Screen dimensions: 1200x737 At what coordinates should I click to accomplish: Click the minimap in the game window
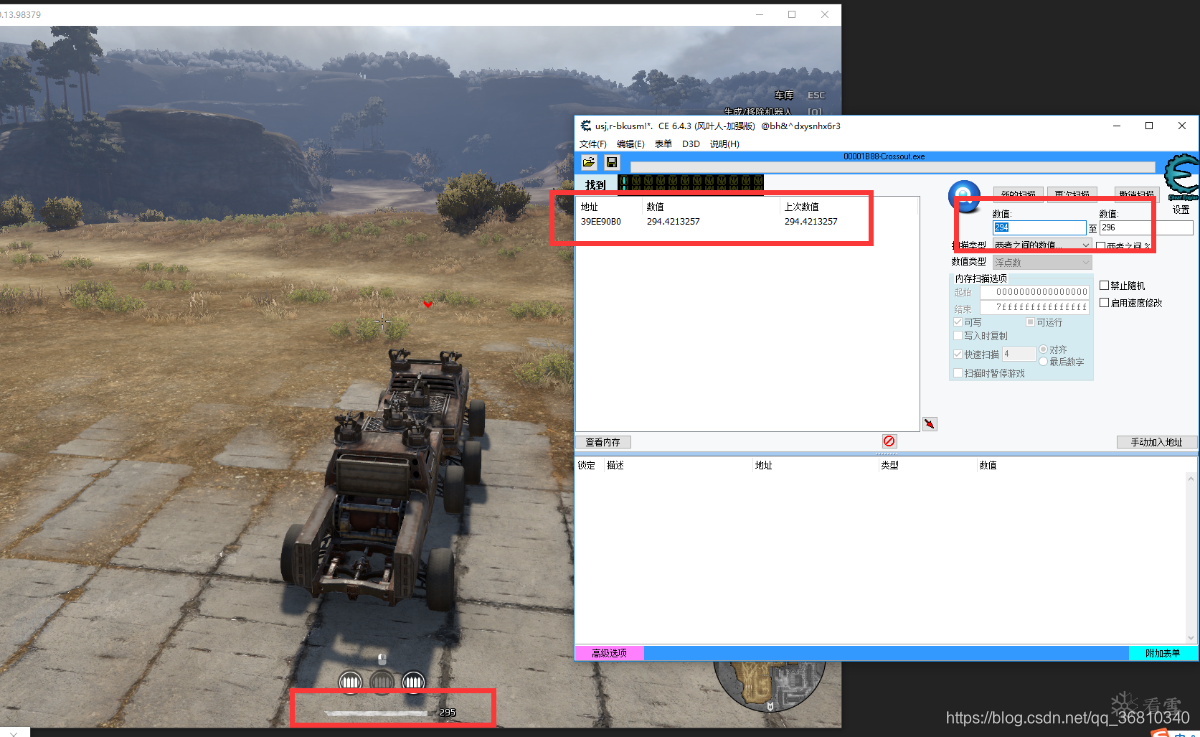pyautogui.click(x=769, y=688)
